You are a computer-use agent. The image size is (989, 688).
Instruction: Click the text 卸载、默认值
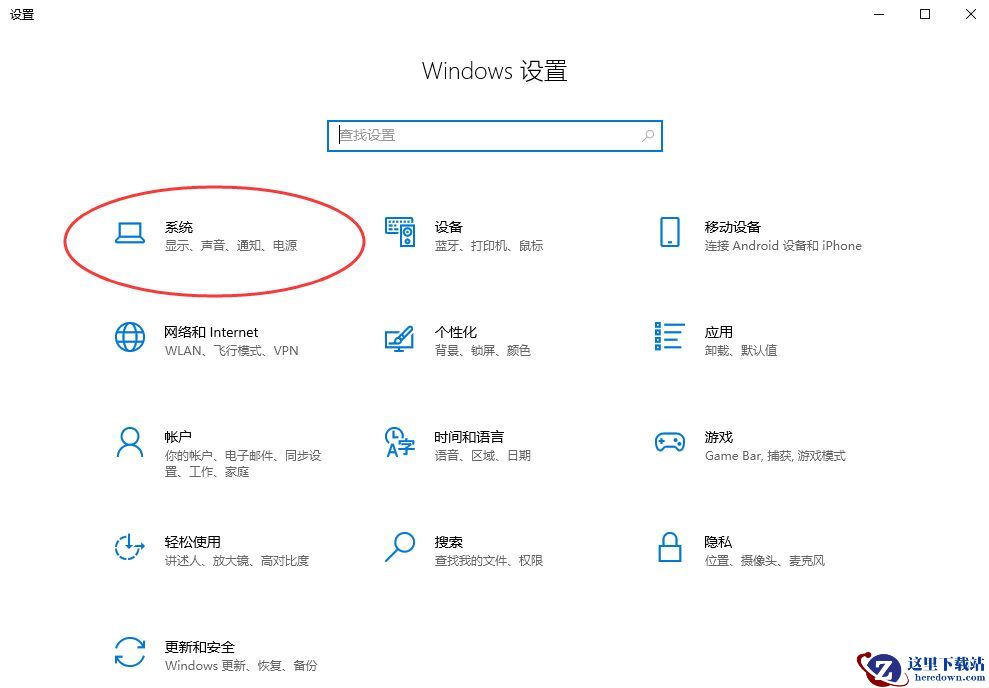pyautogui.click(x=740, y=351)
